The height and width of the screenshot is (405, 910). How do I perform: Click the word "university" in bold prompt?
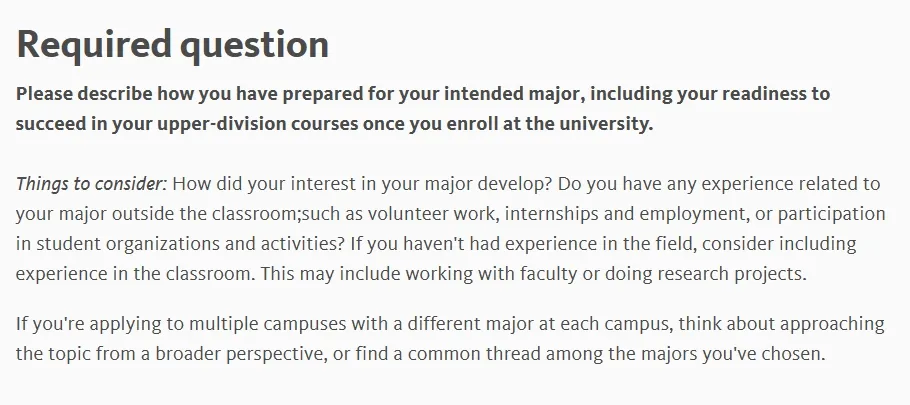coord(604,124)
